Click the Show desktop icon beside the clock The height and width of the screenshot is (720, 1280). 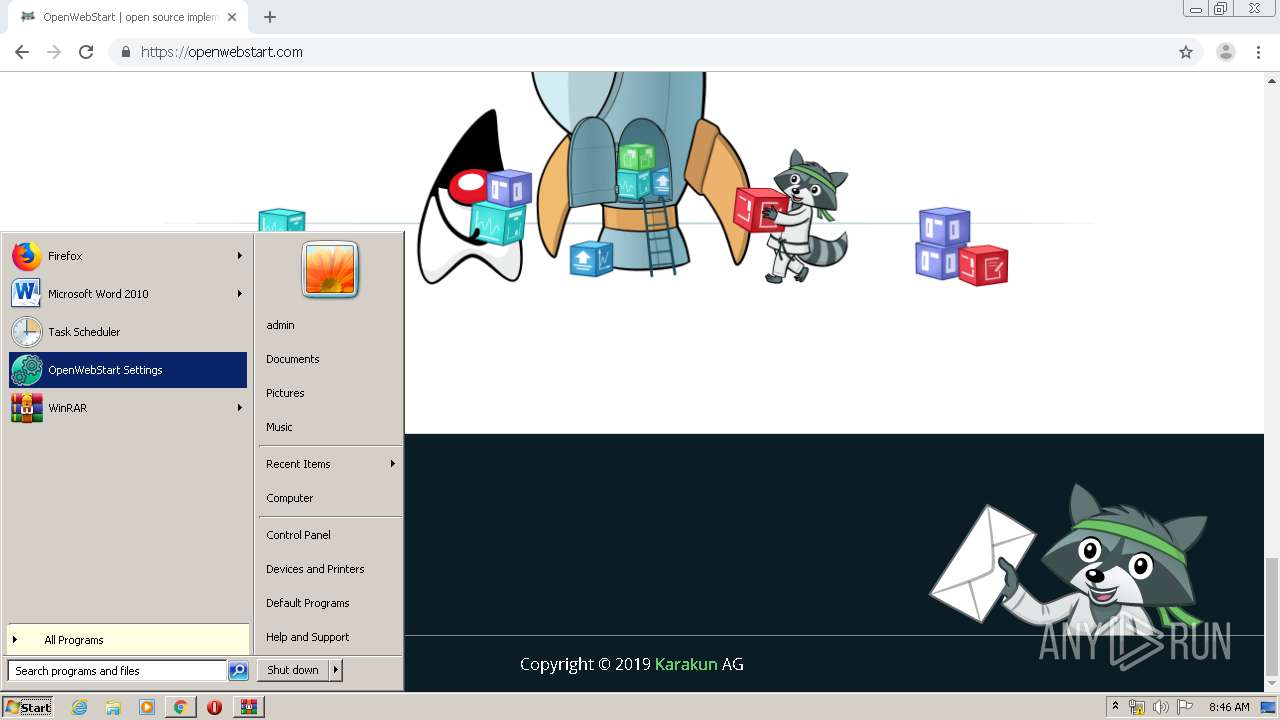[x=1268, y=707]
